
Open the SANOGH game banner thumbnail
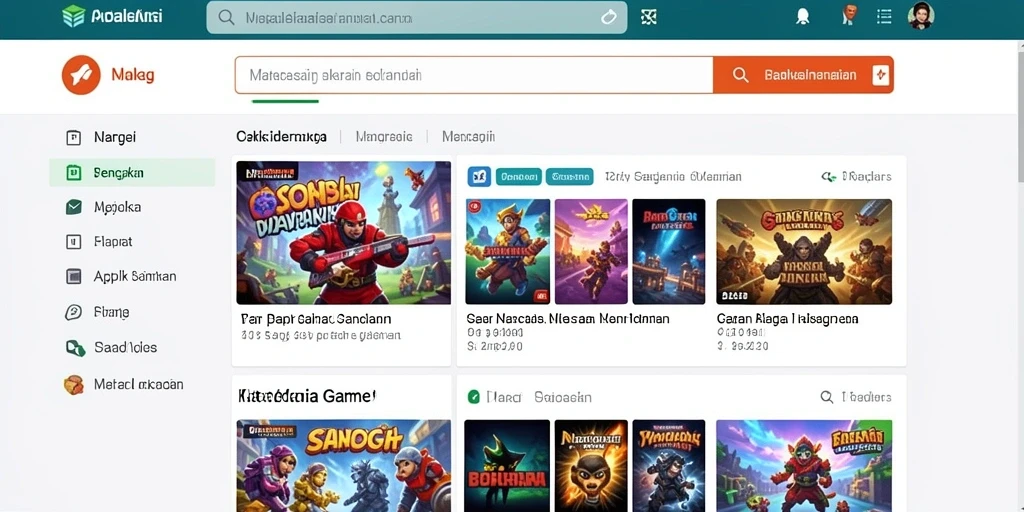coord(344,466)
